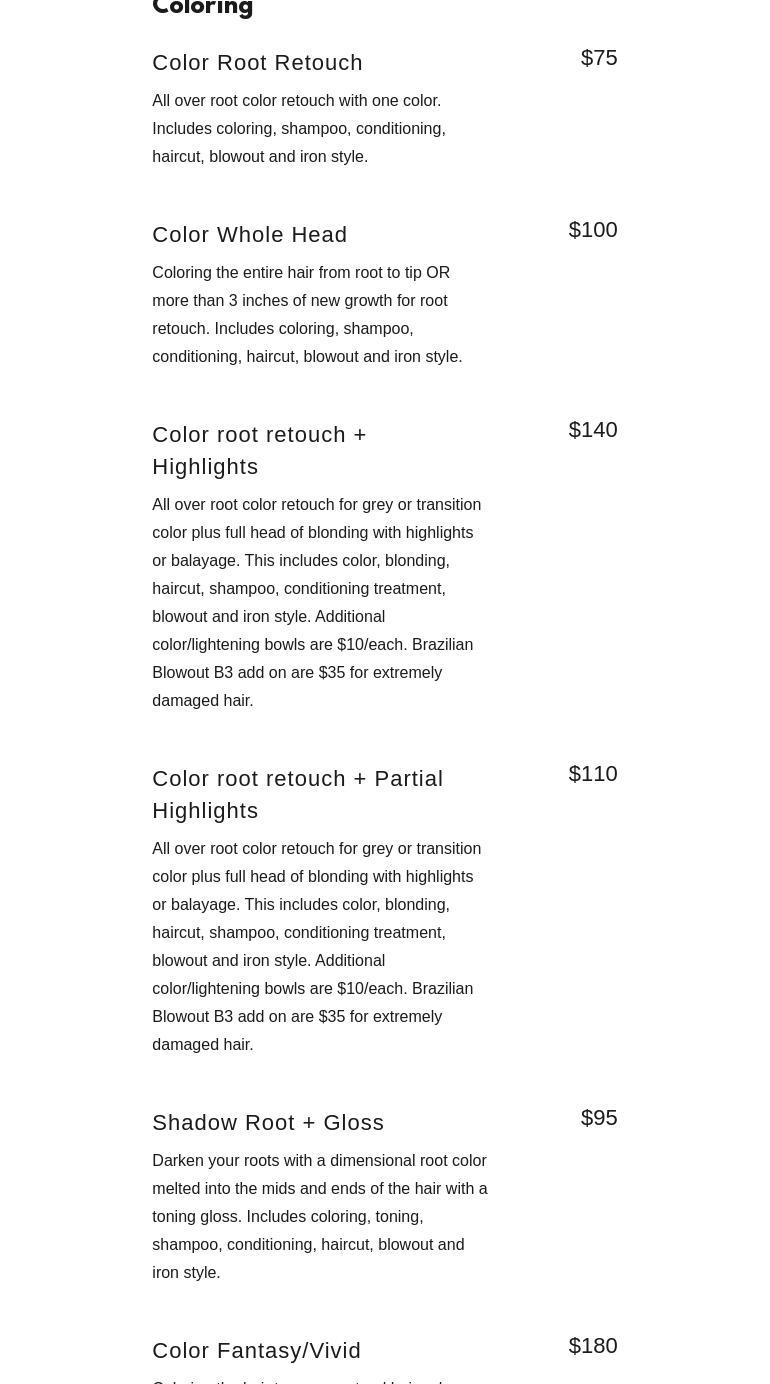Select the Color Whole Head service title
The height and width of the screenshot is (1384, 770).
[250, 234]
